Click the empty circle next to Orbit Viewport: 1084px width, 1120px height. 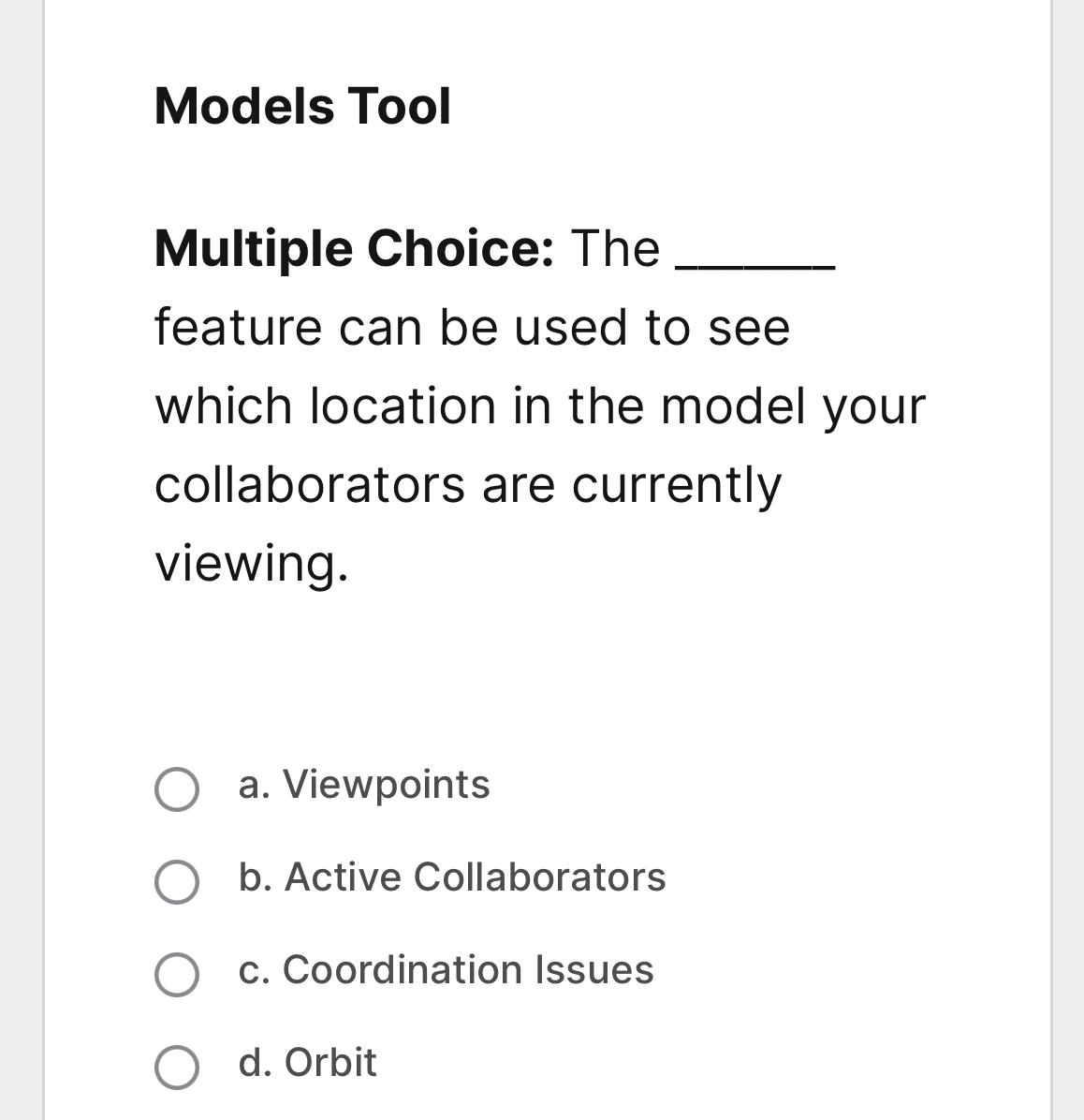[178, 1065]
